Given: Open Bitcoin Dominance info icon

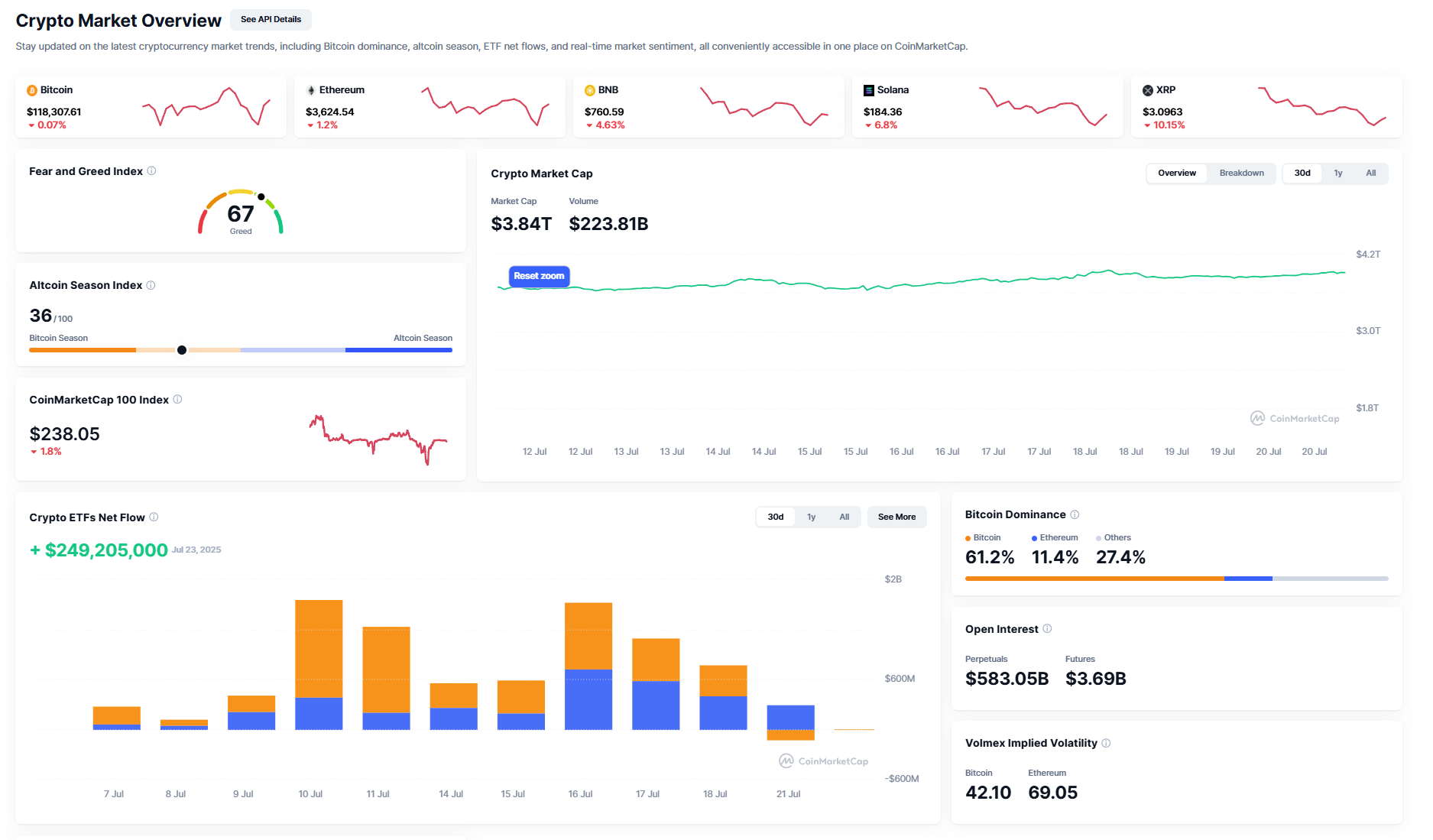Looking at the screenshot, I should pos(1075,514).
